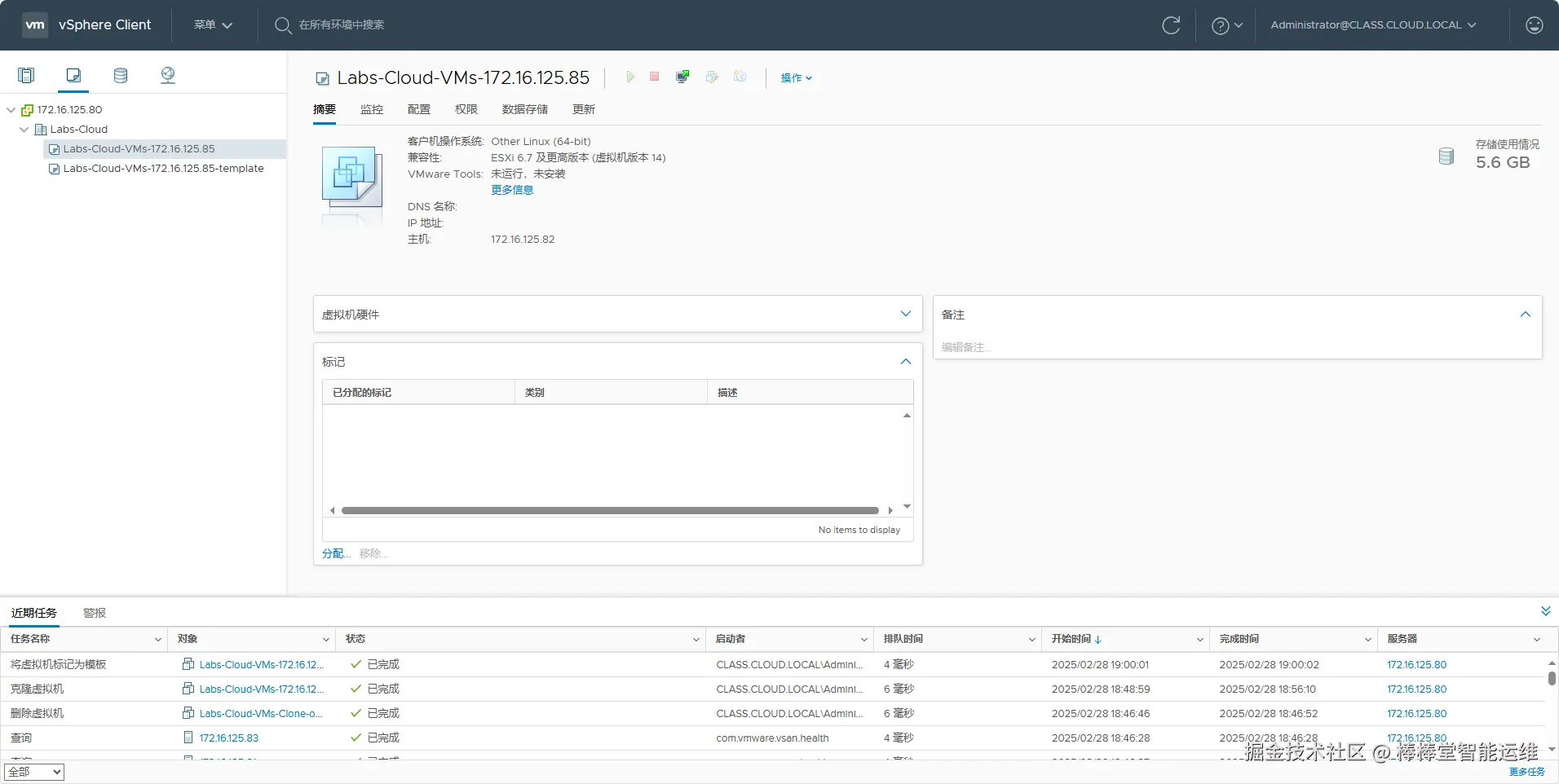
Task: Sort tasks by 启动者 column header
Action: click(731, 640)
